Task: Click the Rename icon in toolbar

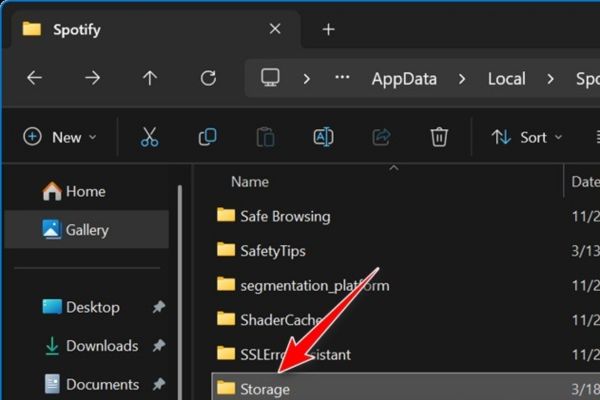Action: tap(323, 137)
